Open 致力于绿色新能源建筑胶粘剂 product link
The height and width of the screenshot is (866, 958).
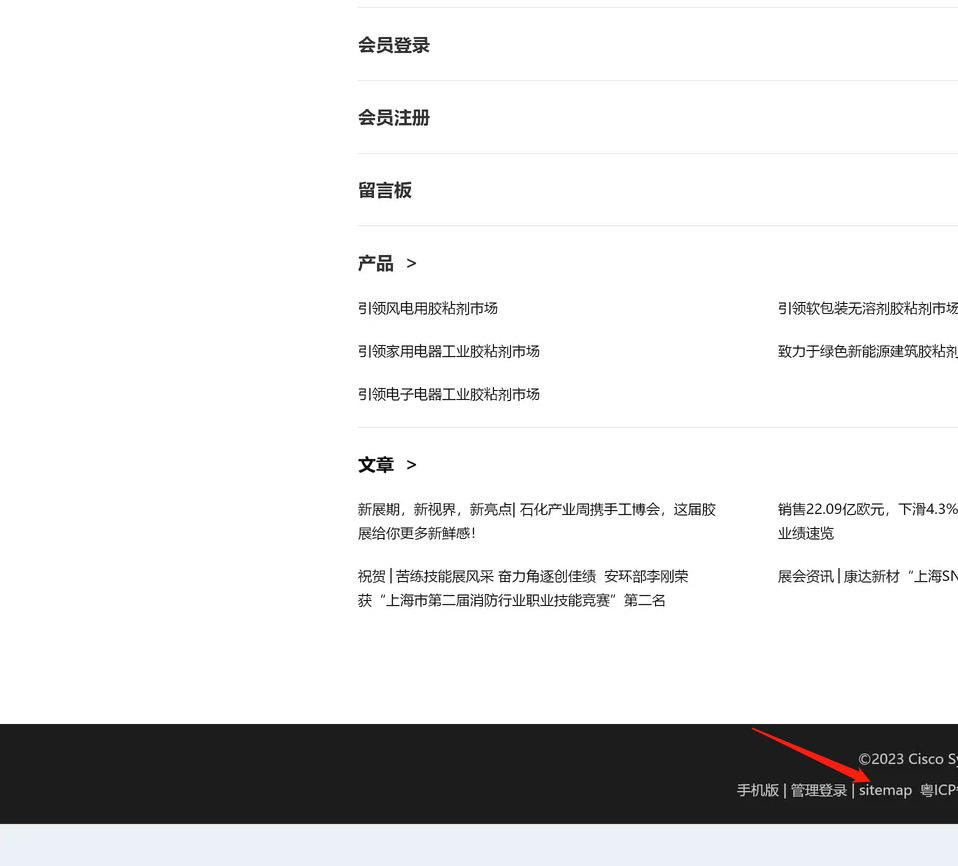click(x=867, y=351)
